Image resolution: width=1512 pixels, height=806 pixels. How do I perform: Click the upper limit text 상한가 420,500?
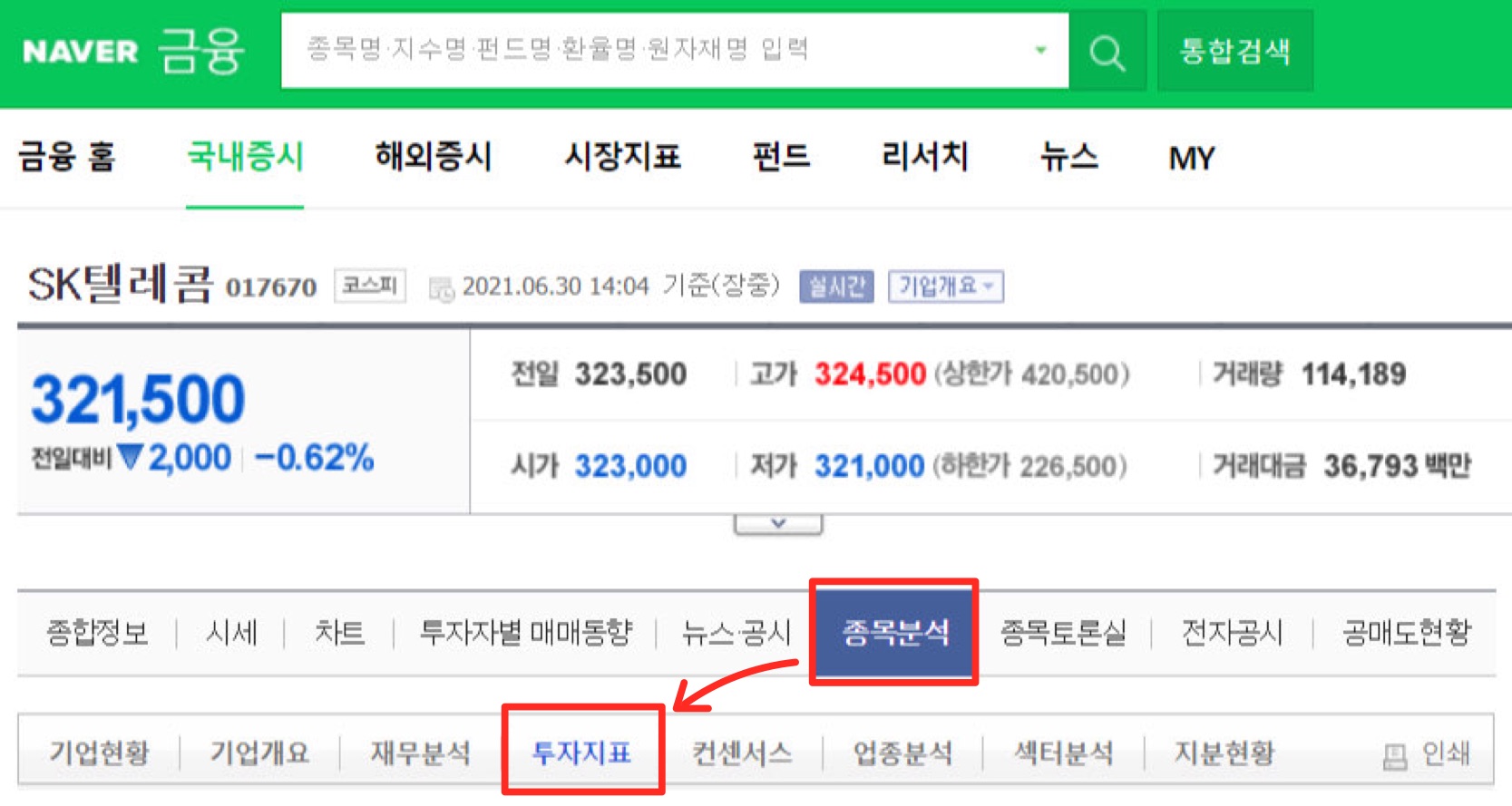(1032, 374)
